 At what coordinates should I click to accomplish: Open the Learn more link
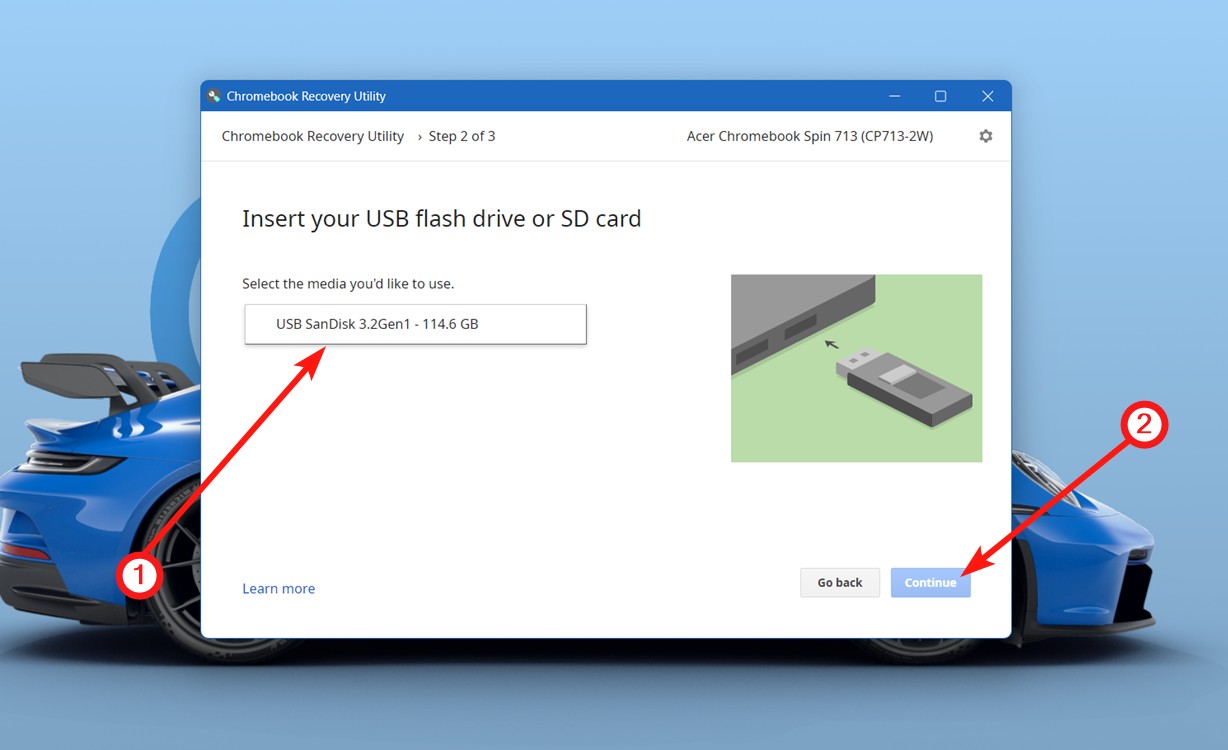[x=278, y=588]
